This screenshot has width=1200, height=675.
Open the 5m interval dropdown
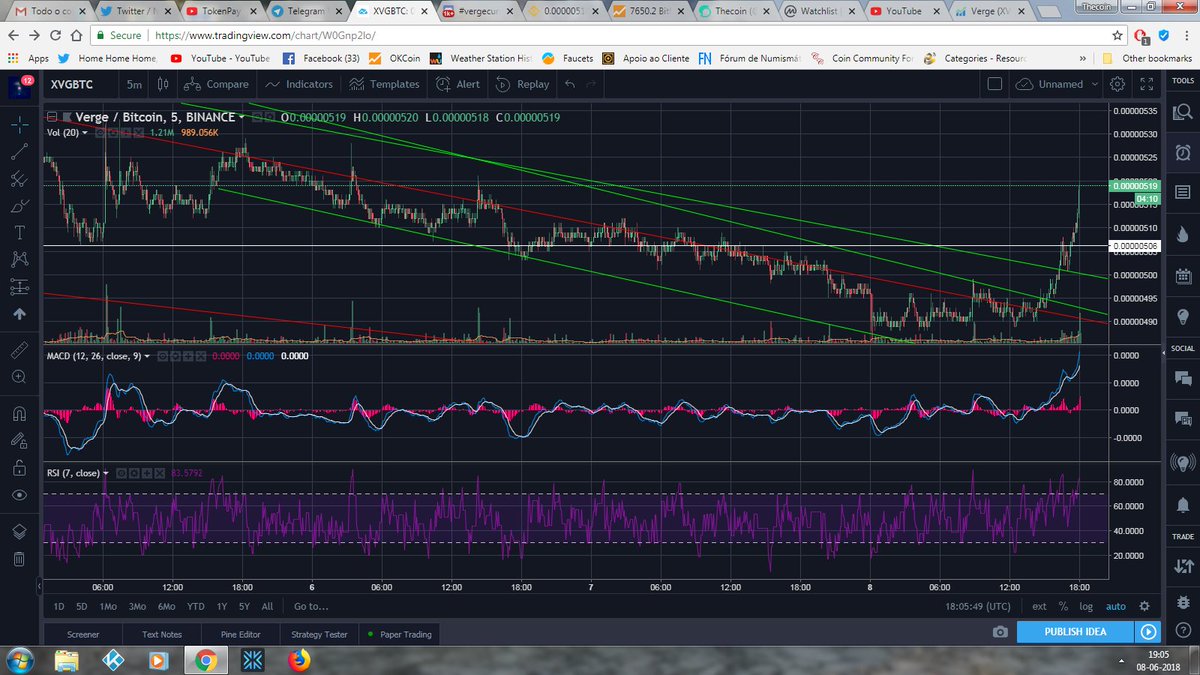pos(134,84)
